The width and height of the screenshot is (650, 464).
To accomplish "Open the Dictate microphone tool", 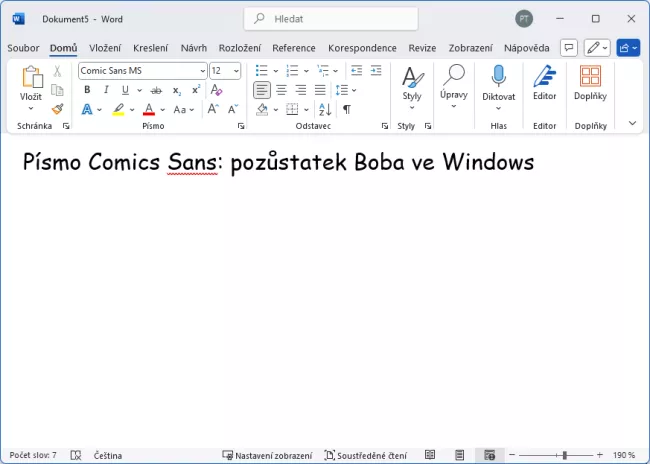I will point(498,85).
